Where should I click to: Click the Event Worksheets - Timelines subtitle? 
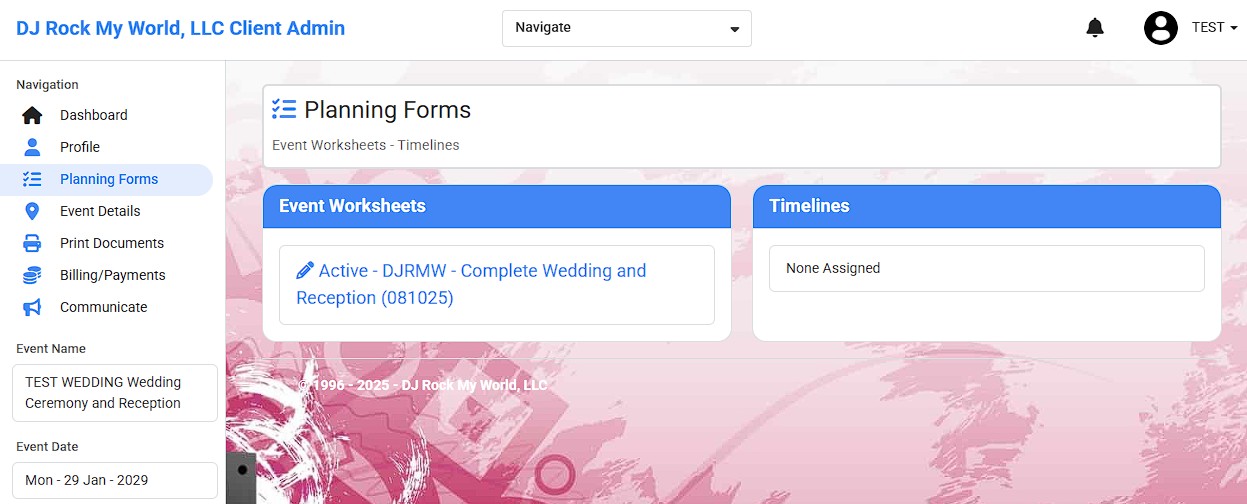pos(366,145)
